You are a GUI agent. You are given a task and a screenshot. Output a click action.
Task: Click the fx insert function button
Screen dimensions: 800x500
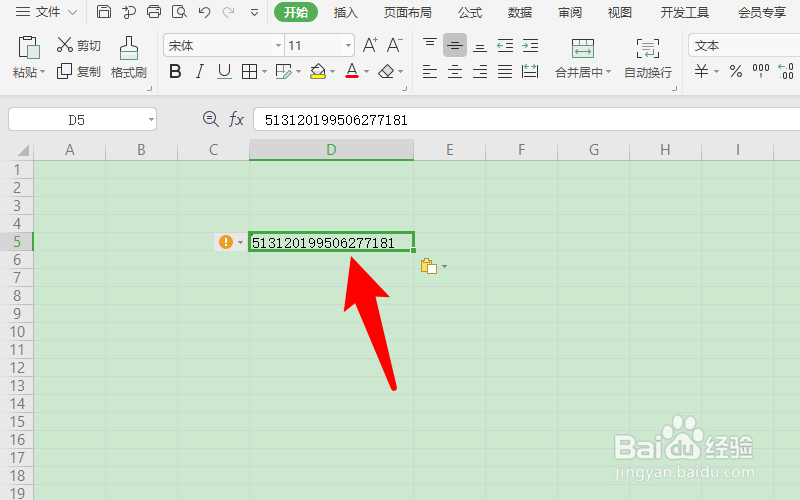(236, 119)
